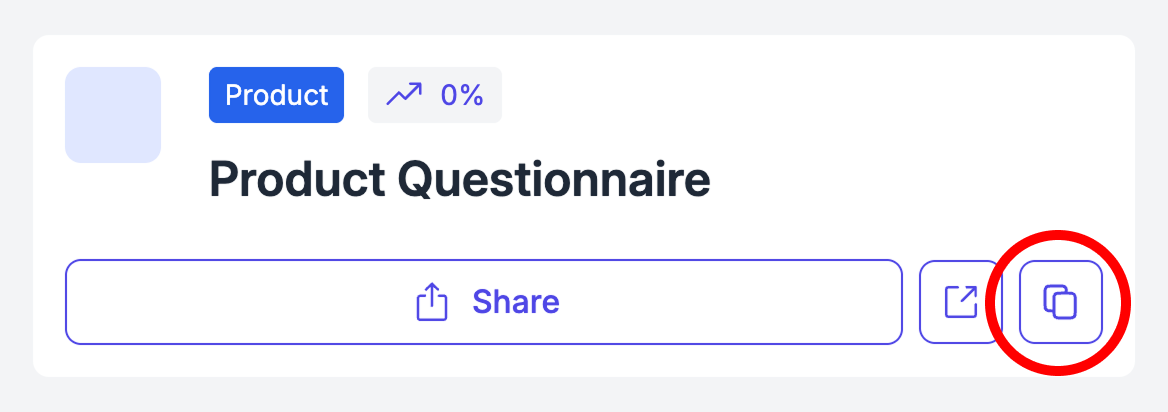
Task: Click the trending arrow icon
Action: [404, 95]
